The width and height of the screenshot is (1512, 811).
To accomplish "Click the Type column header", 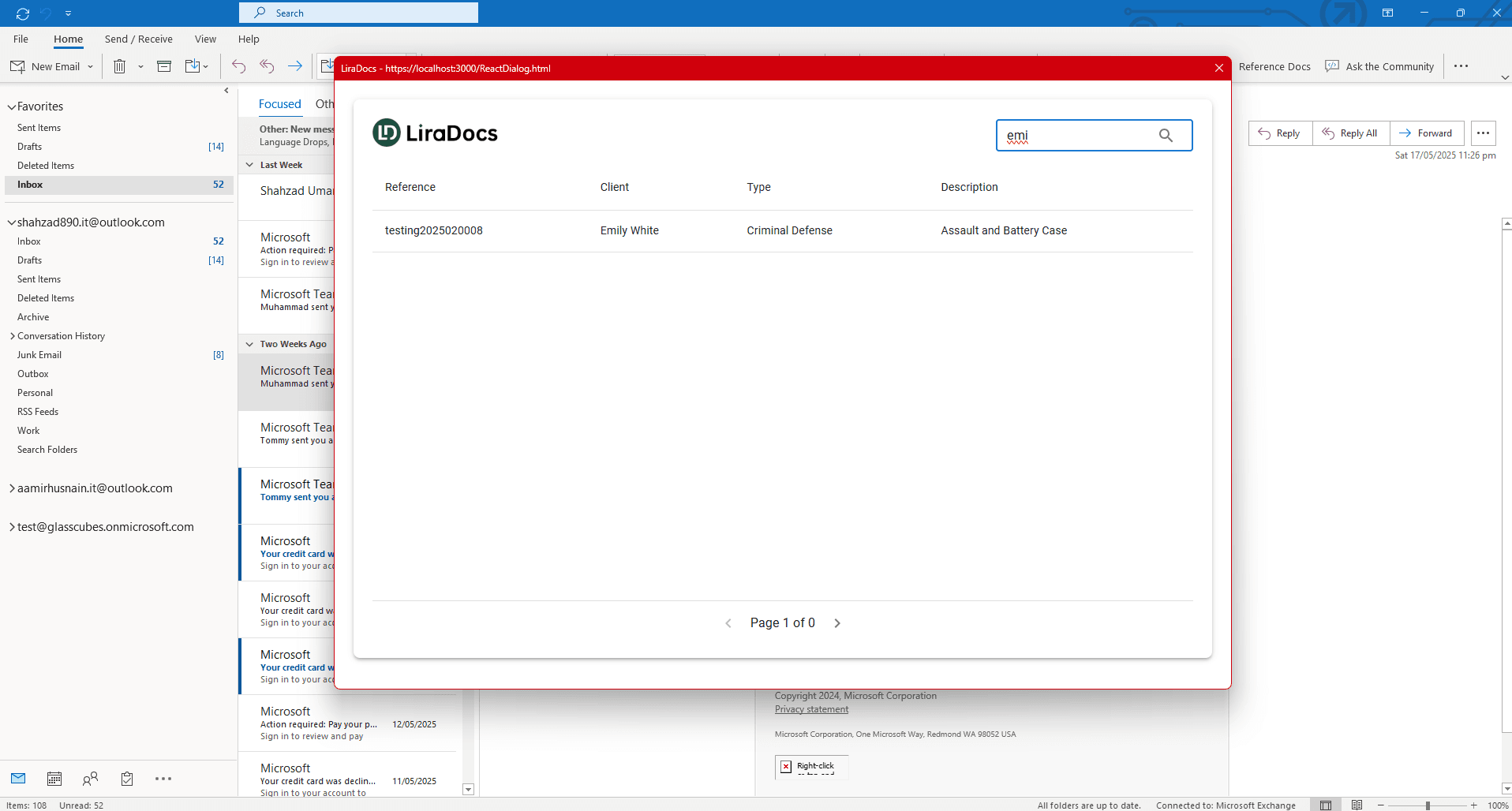I will [759, 187].
